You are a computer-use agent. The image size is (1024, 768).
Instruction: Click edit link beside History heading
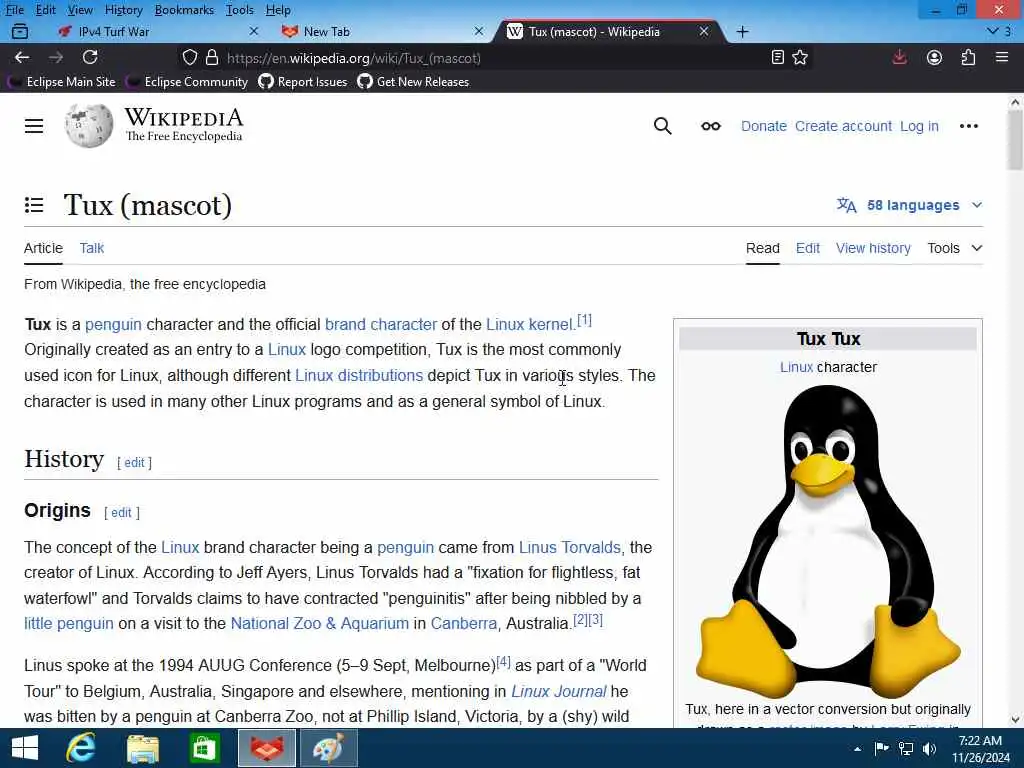tap(134, 463)
